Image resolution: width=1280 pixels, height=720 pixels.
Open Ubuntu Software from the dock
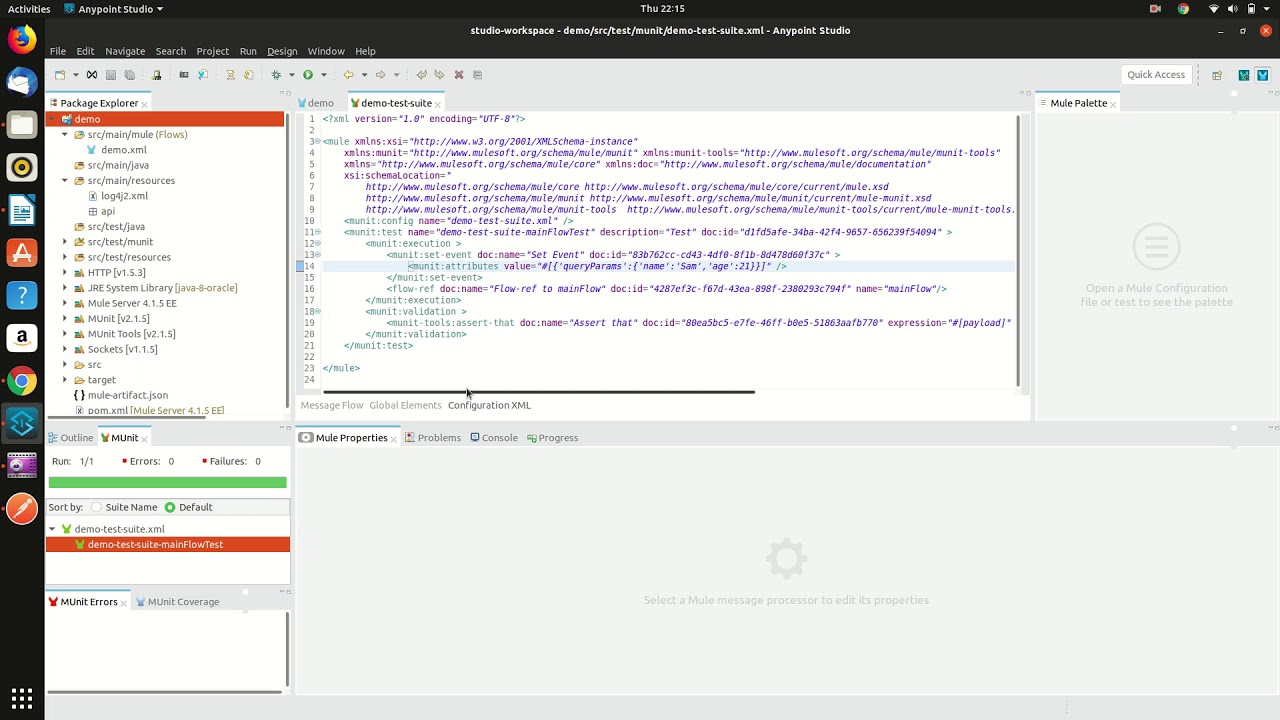(22, 253)
